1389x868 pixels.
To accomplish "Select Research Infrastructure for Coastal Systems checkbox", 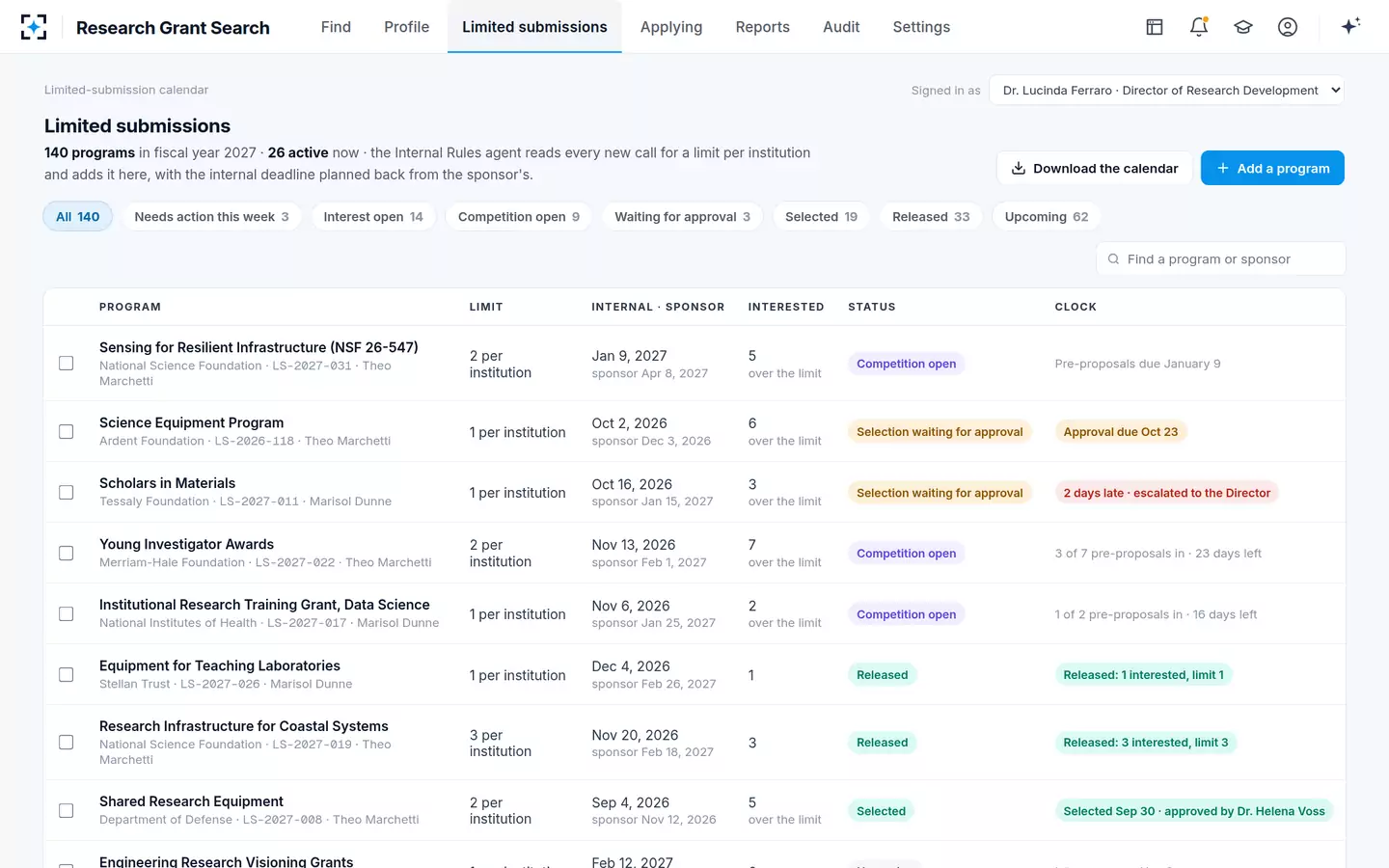I will (67, 742).
